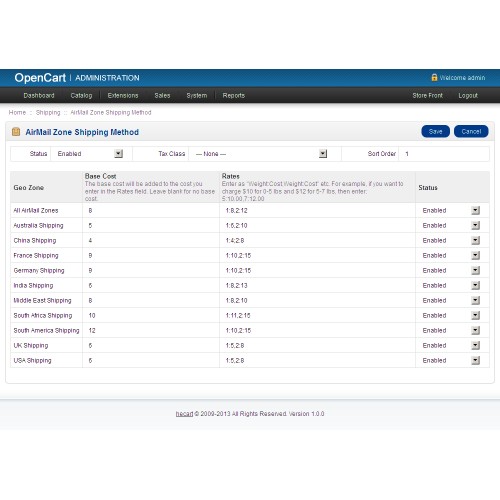The image size is (500, 500).
Task: Click the AirMail Zone Shipping Method breadcrumb
Action: coord(111,113)
